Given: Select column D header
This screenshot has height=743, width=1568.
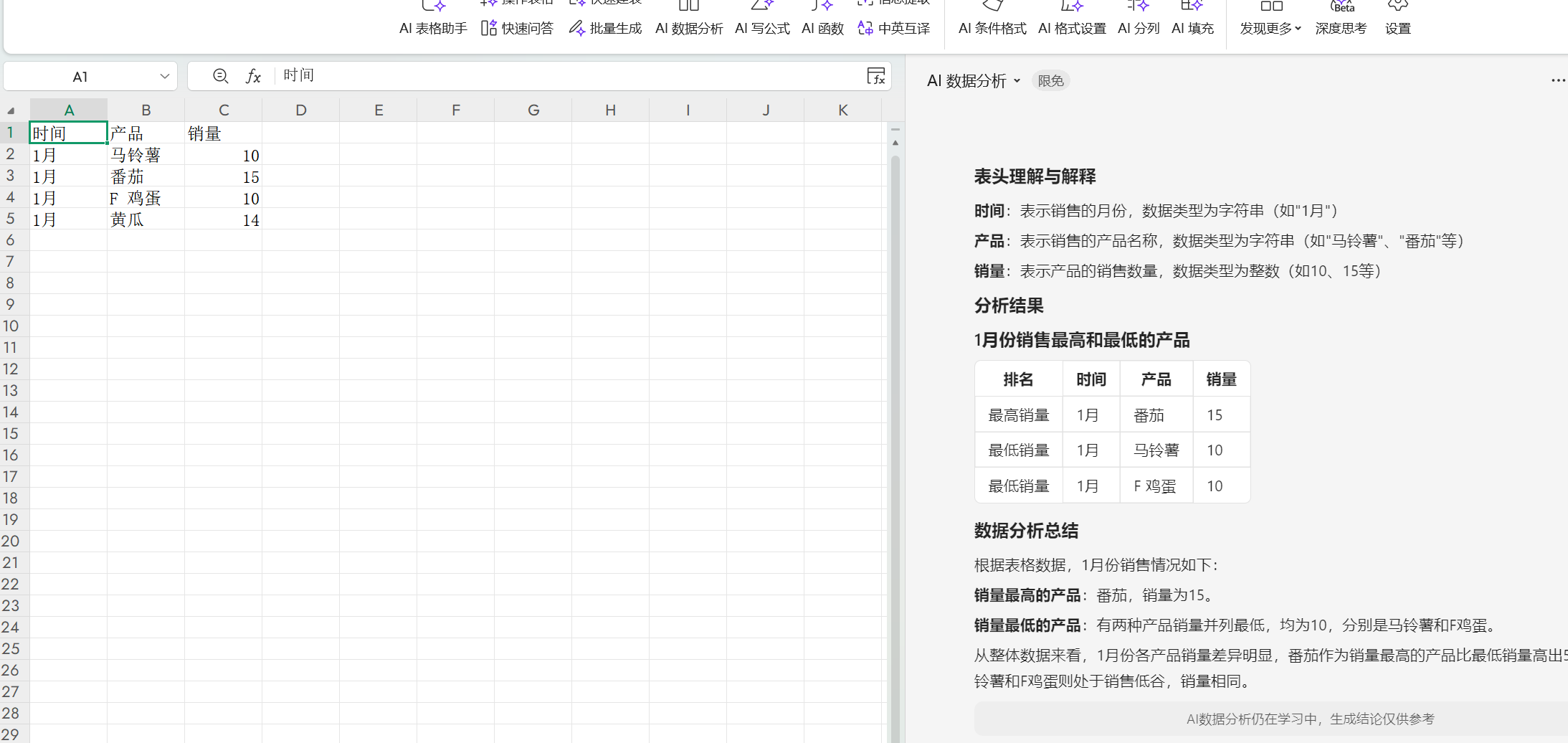Looking at the screenshot, I should (x=301, y=110).
